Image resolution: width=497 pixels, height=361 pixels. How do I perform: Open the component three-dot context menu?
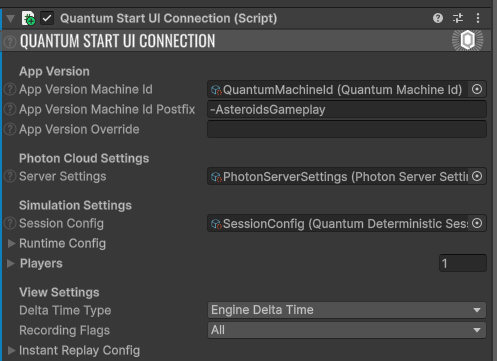click(478, 18)
